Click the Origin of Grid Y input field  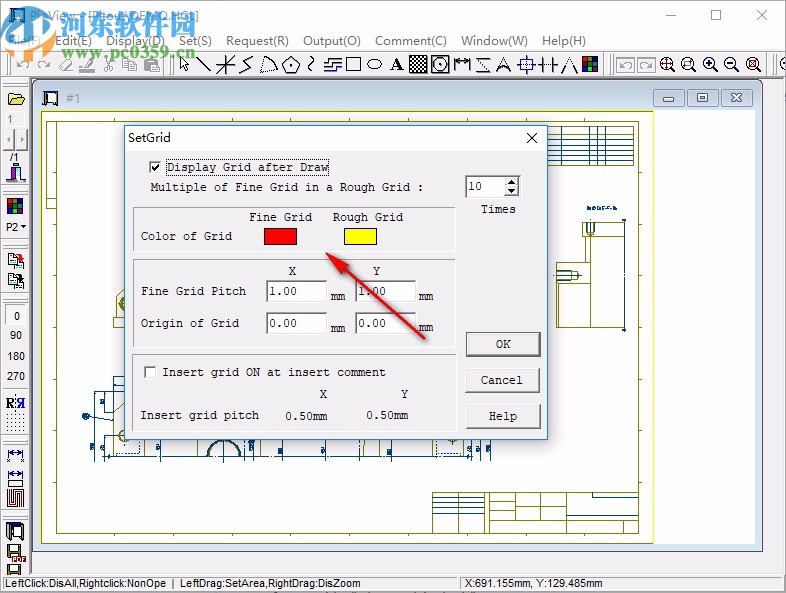pyautogui.click(x=385, y=323)
